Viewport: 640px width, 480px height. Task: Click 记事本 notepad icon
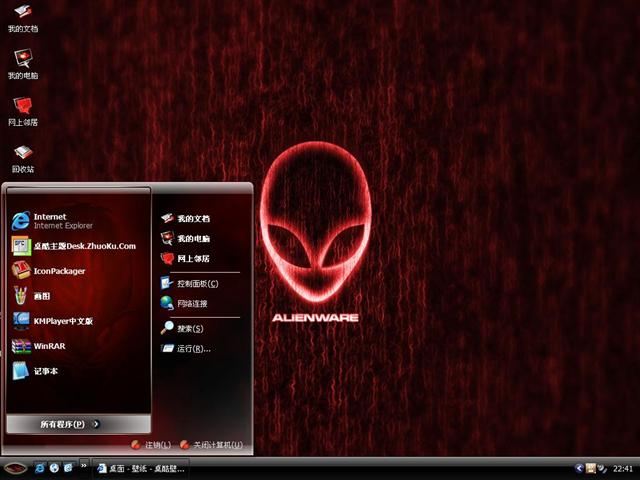20,371
